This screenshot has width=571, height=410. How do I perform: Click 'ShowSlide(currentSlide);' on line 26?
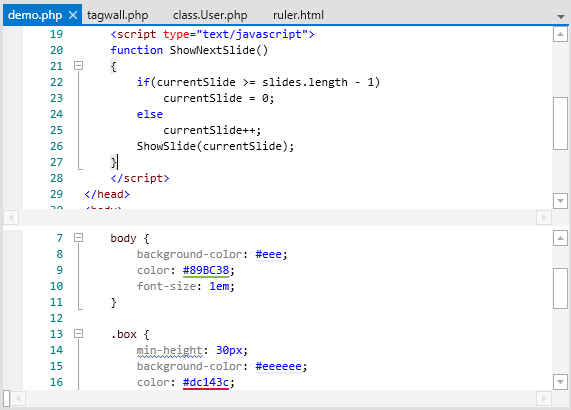coord(215,146)
